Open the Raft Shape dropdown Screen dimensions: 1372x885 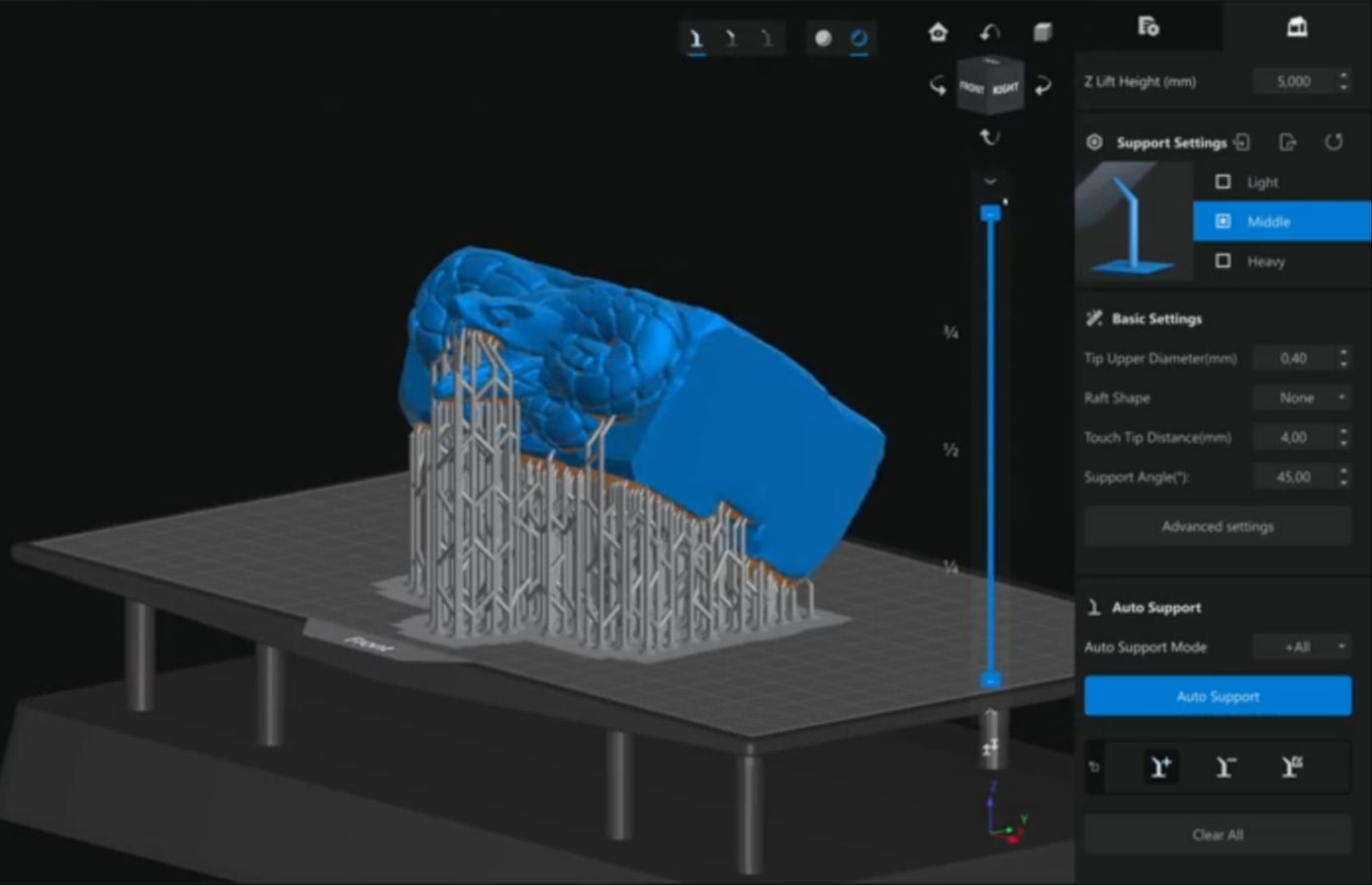tap(1302, 398)
